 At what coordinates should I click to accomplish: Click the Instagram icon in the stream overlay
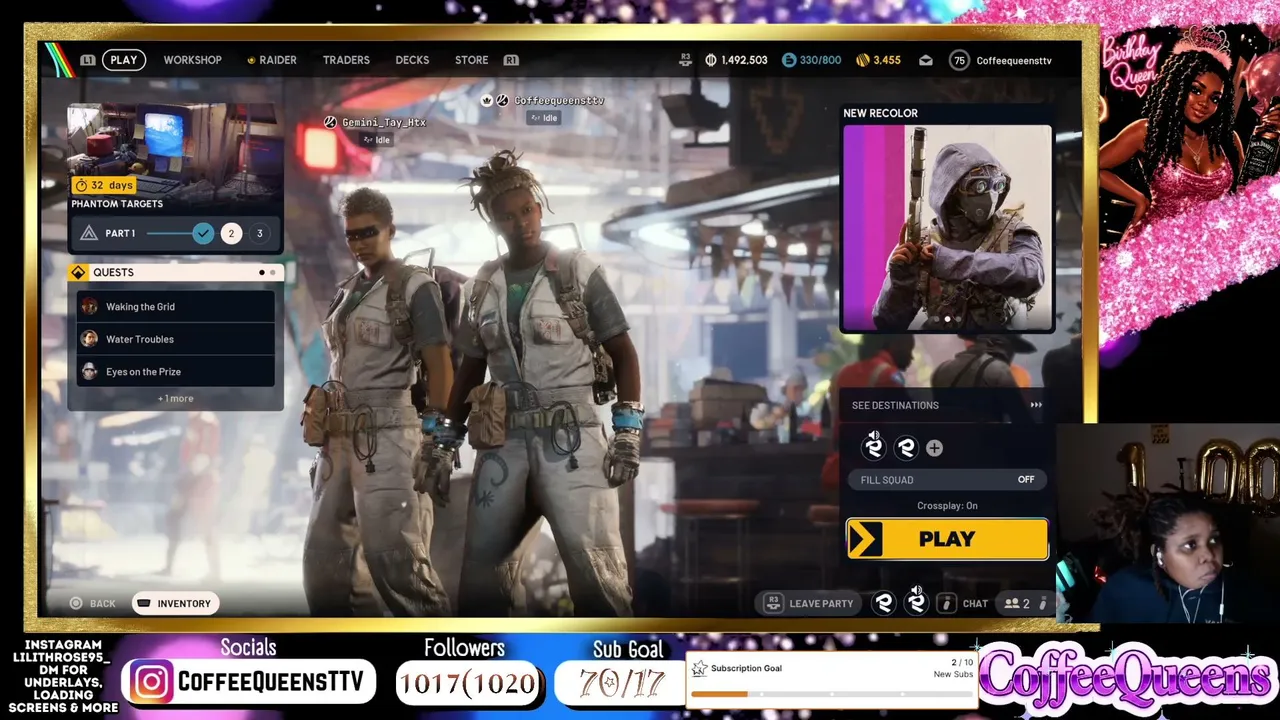151,682
